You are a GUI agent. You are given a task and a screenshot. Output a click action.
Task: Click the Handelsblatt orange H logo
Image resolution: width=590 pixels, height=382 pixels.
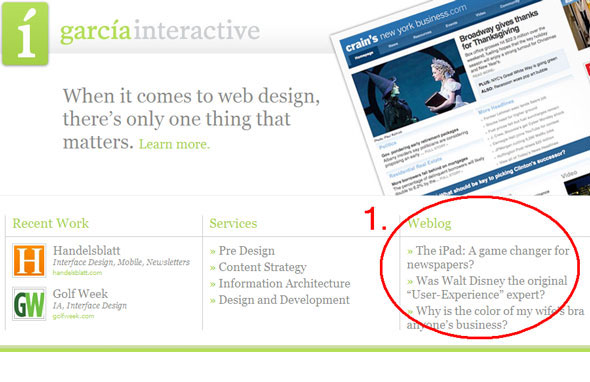(29, 260)
